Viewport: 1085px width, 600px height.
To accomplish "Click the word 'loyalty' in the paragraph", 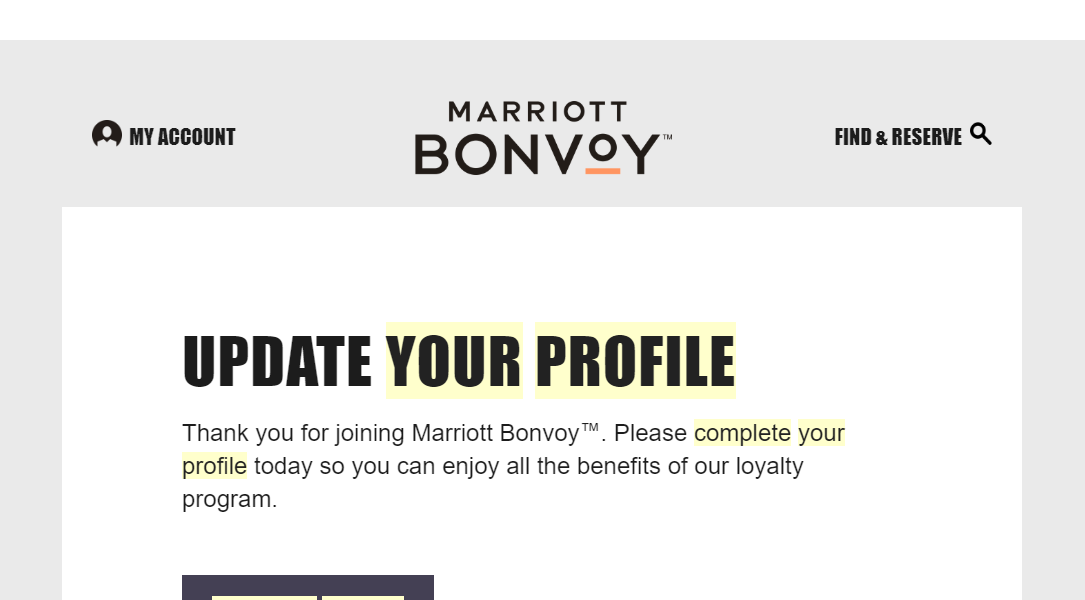I will click(x=769, y=466).
